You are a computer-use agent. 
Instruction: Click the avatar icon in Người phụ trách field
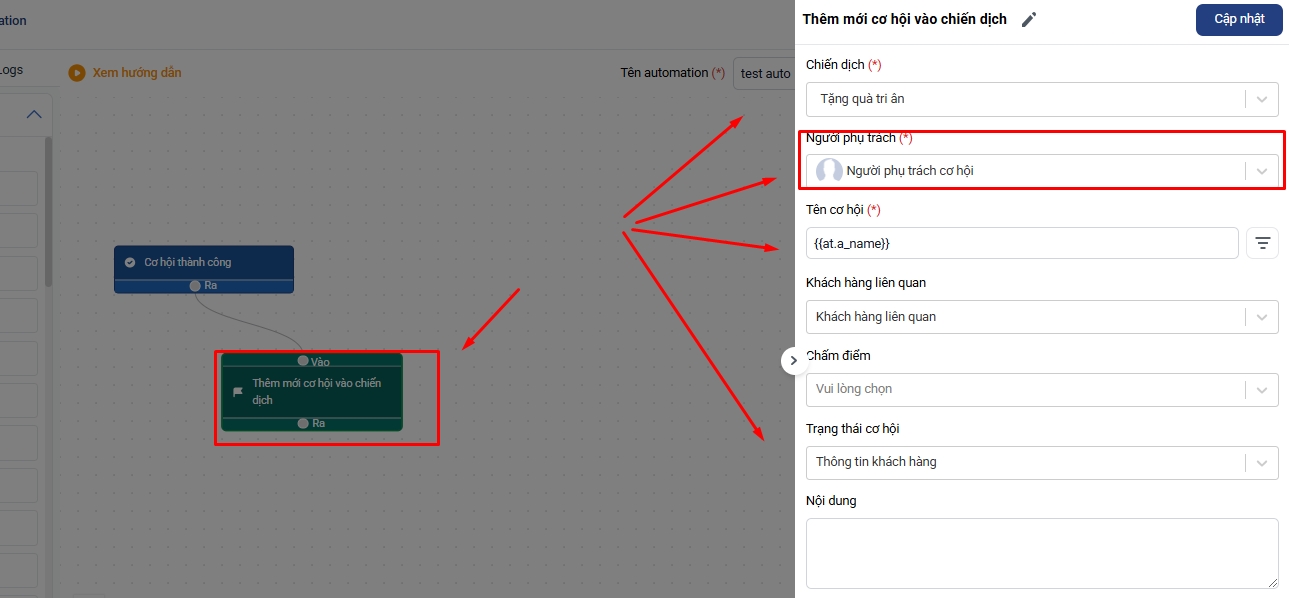(x=829, y=171)
